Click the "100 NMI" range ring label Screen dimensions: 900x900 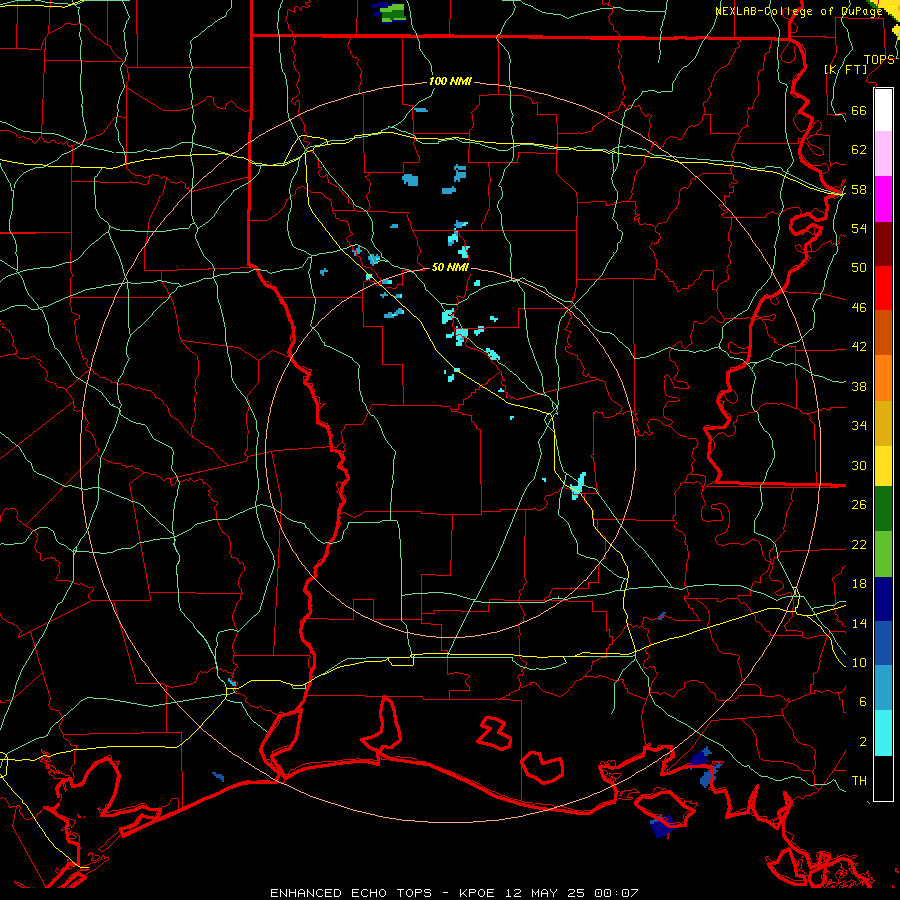click(x=450, y=81)
